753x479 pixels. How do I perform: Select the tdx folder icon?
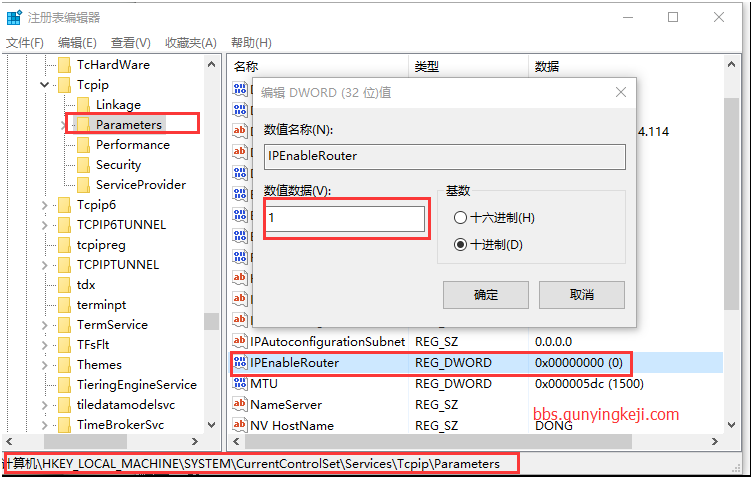click(64, 285)
